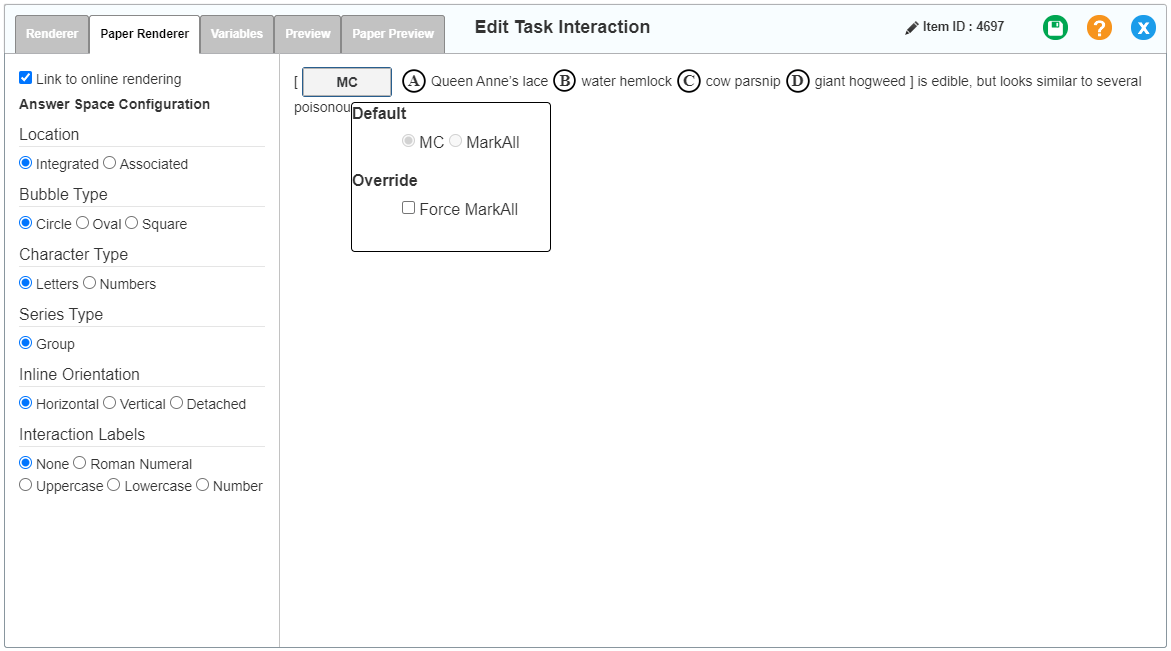Choose Uppercase interaction labels
The image size is (1171, 651).
tap(25, 485)
